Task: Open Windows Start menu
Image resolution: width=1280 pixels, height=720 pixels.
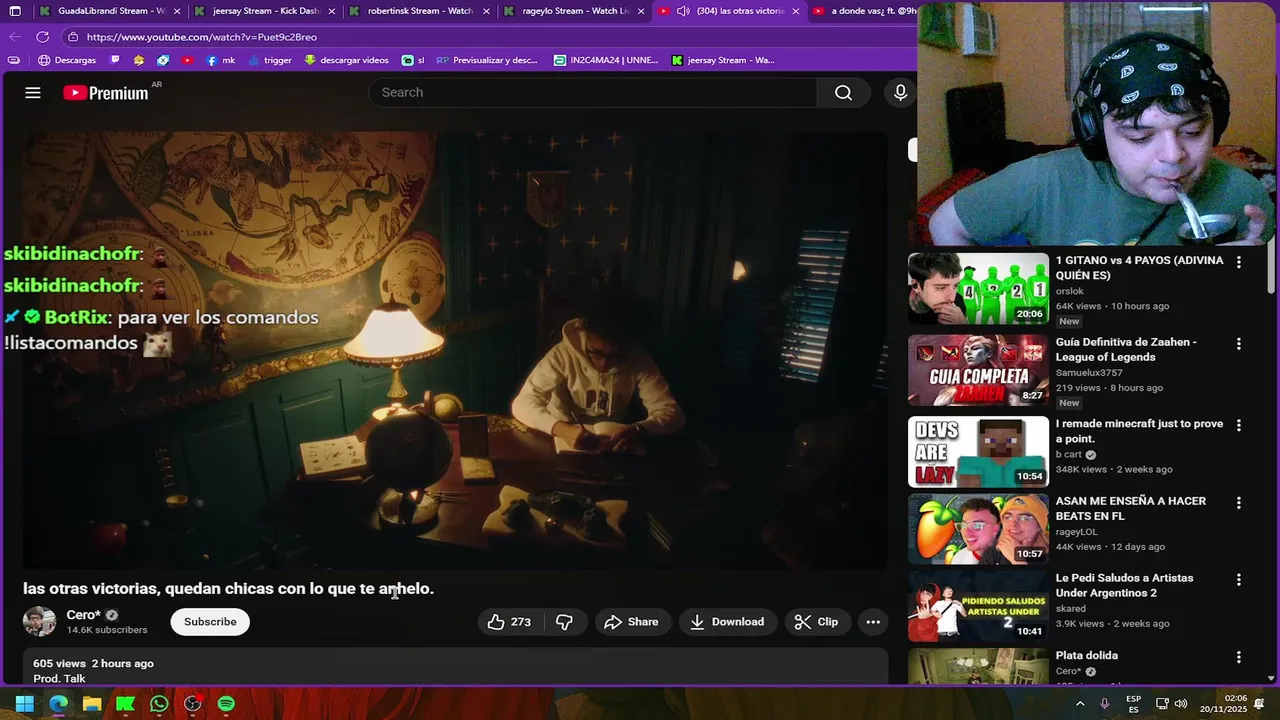Action: 25,704
